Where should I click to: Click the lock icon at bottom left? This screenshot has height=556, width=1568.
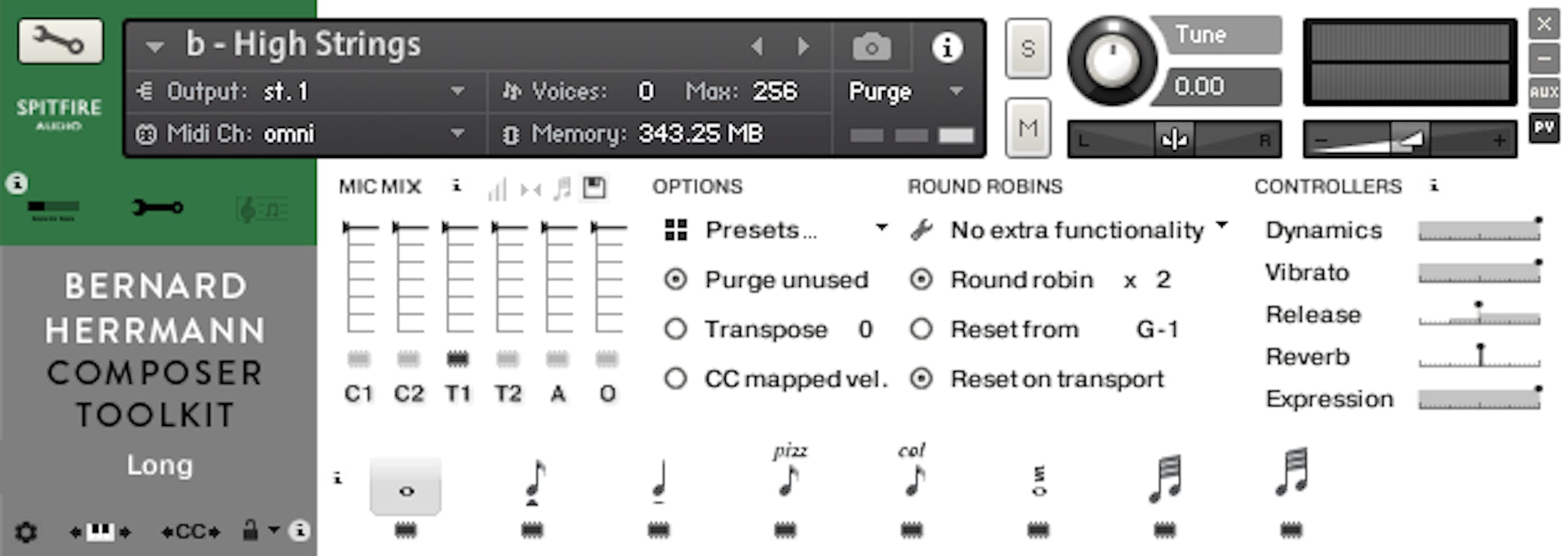pyautogui.click(x=250, y=530)
